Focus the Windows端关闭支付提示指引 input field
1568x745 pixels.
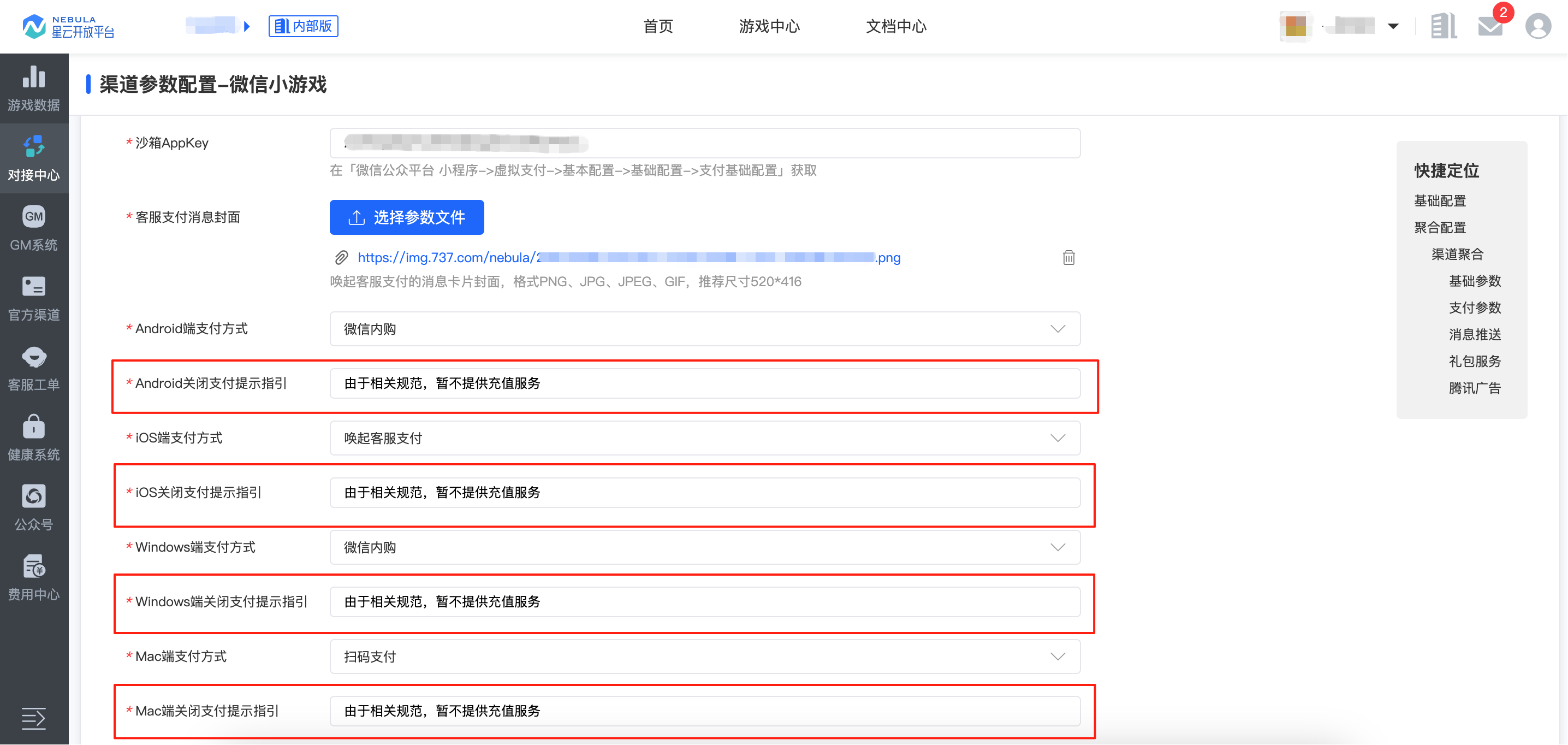point(705,602)
